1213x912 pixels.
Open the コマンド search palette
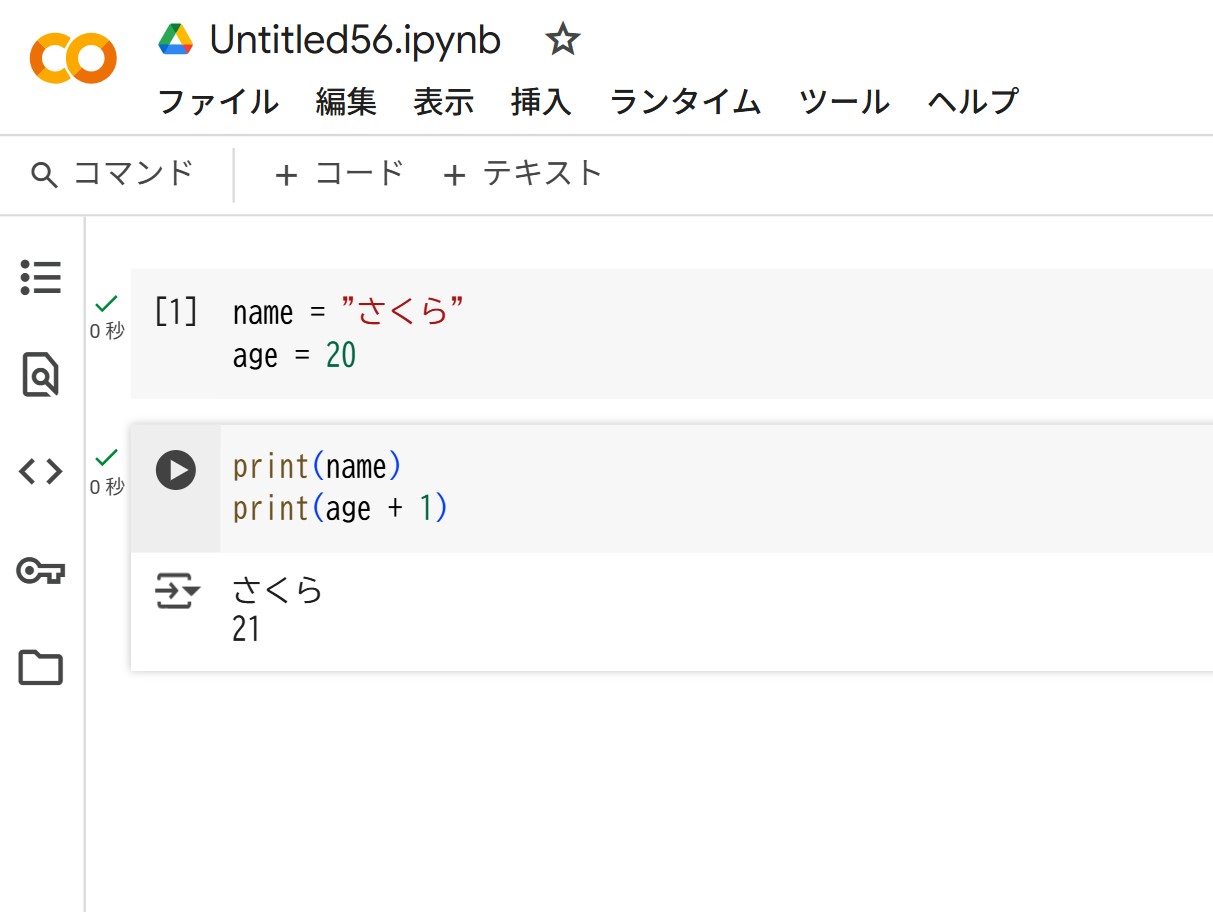point(112,174)
